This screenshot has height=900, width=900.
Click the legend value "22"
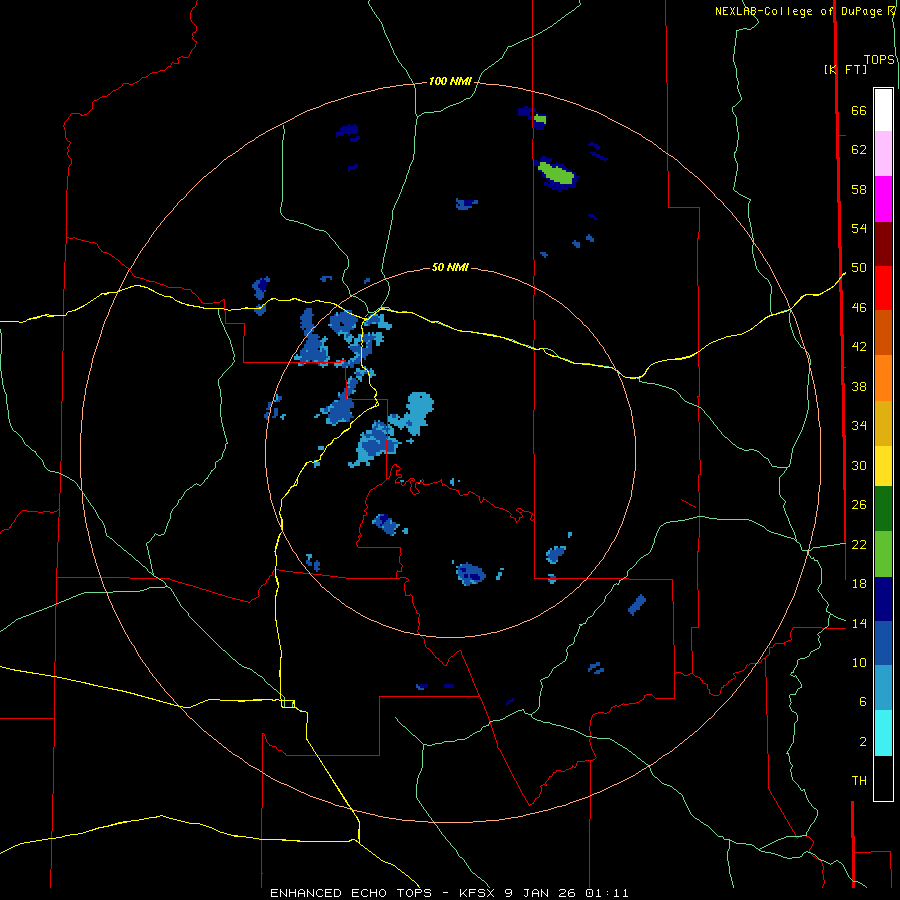(x=859, y=544)
